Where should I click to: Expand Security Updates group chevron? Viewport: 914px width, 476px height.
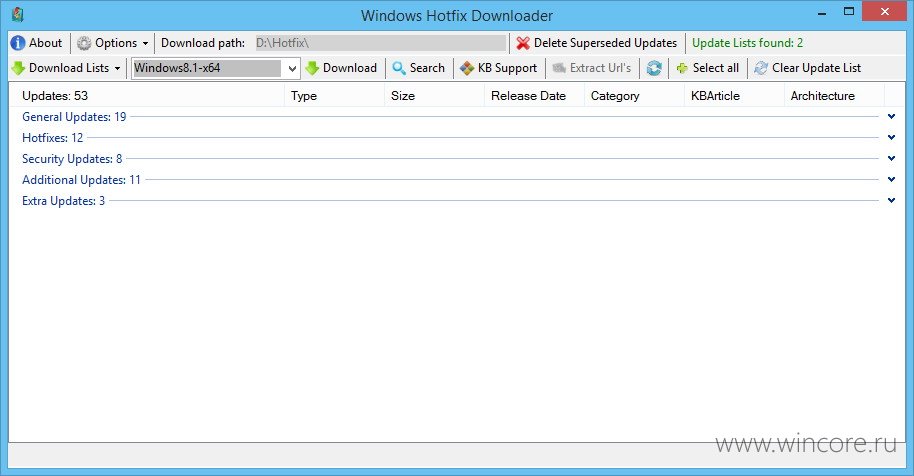(891, 158)
